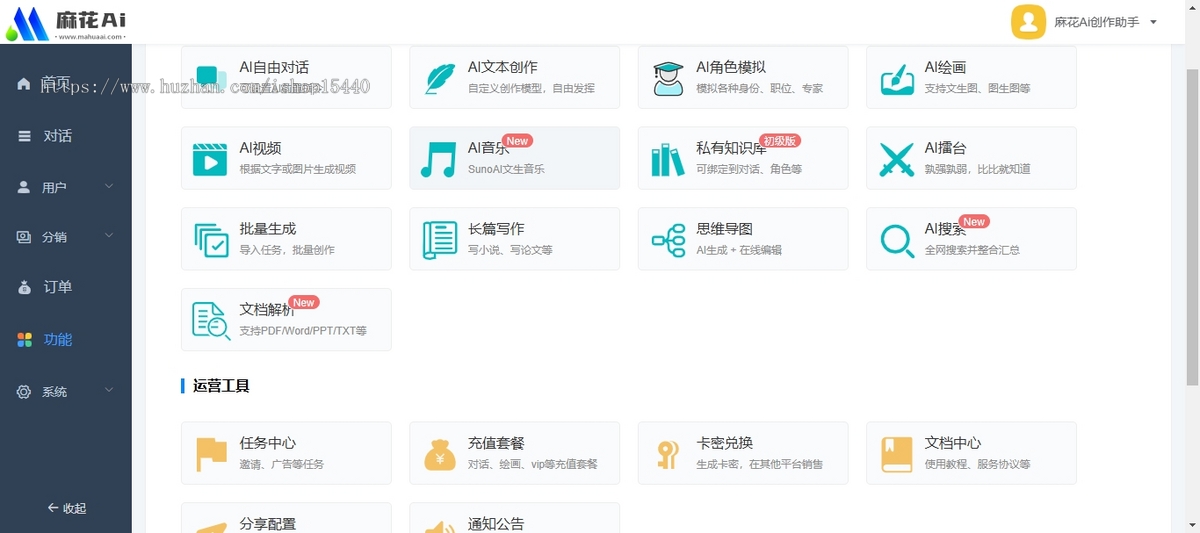Open the 用户 sidebar menu item
Image resolution: width=1200 pixels, height=533 pixels.
coord(66,187)
